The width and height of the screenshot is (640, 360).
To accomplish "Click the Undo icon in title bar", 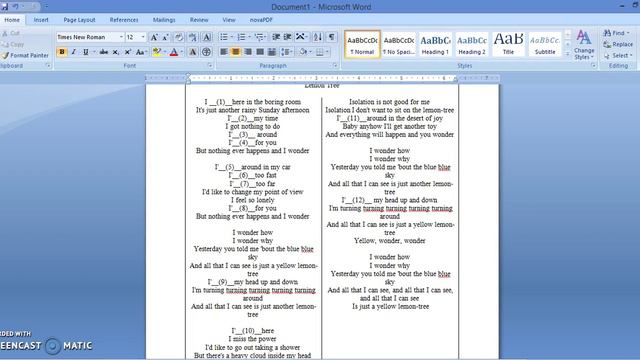I will coord(16,7).
